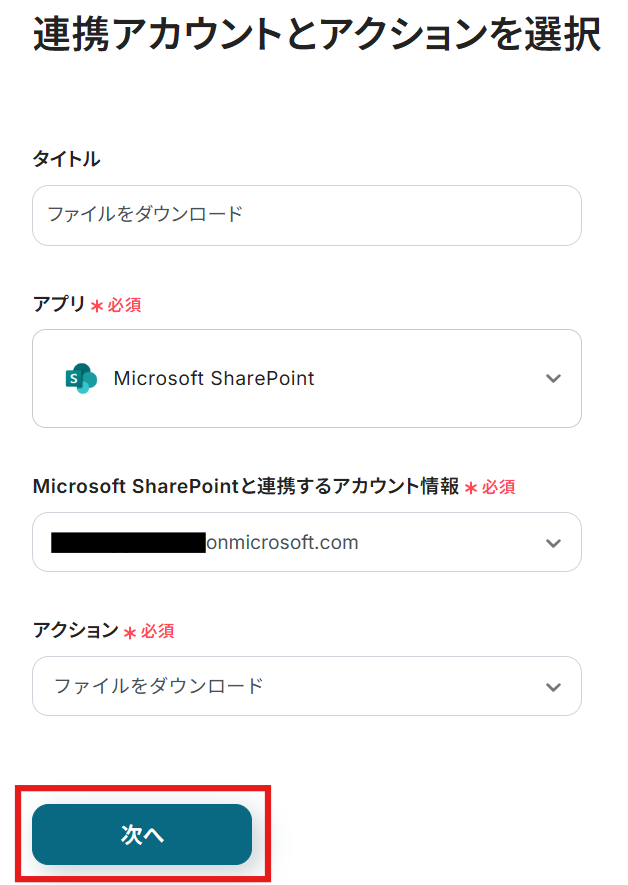This screenshot has height=885, width=628.
Task: Click the アクション field label
Action: point(75,631)
